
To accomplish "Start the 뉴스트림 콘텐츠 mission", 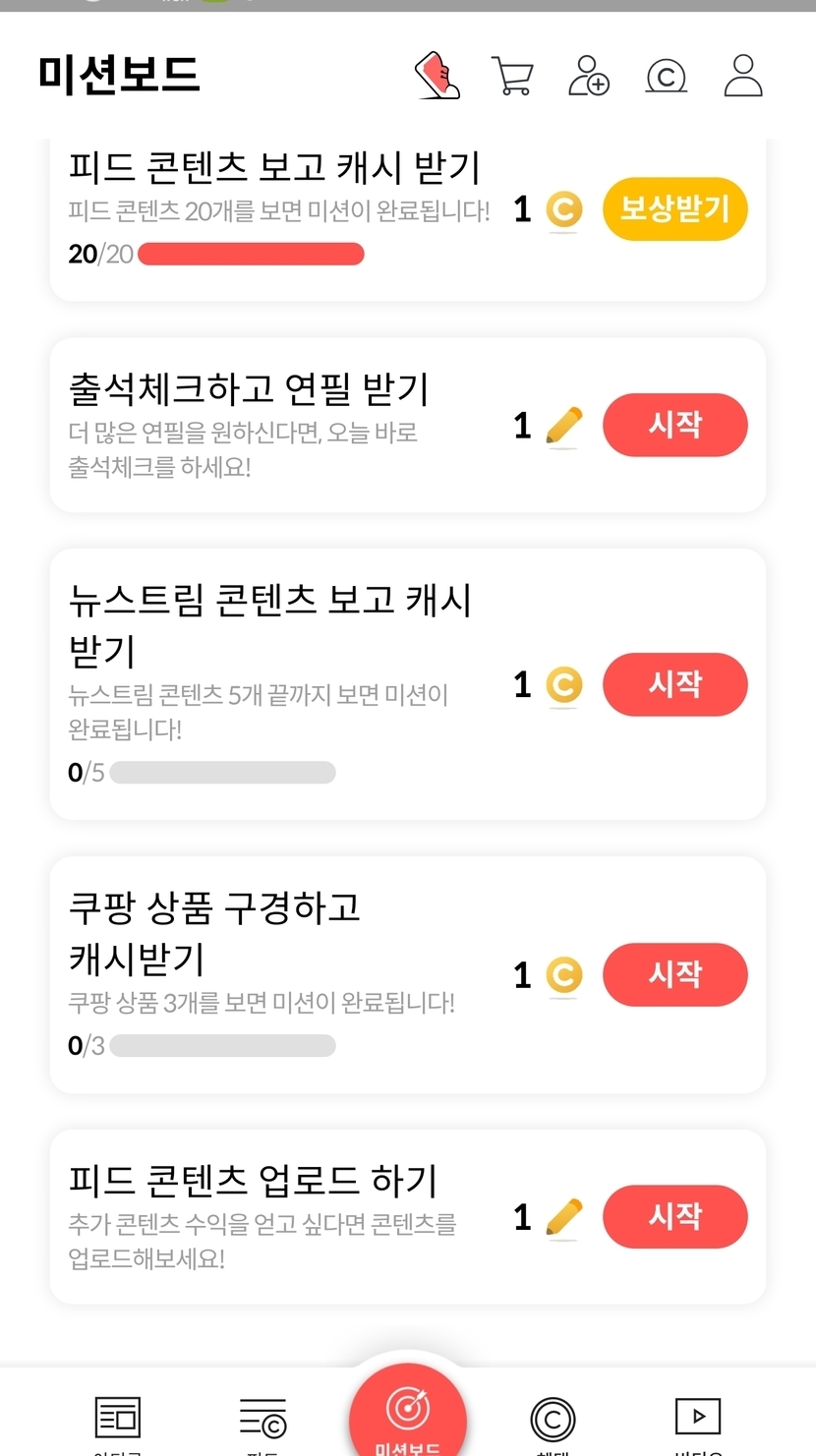I will coord(674,684).
